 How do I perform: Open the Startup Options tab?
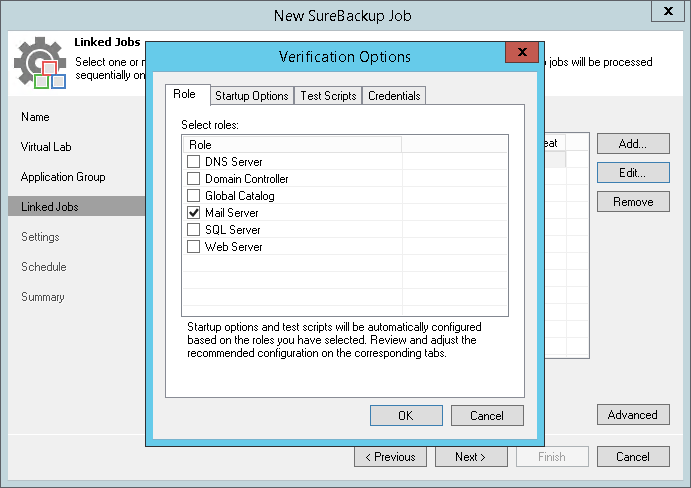[x=252, y=96]
